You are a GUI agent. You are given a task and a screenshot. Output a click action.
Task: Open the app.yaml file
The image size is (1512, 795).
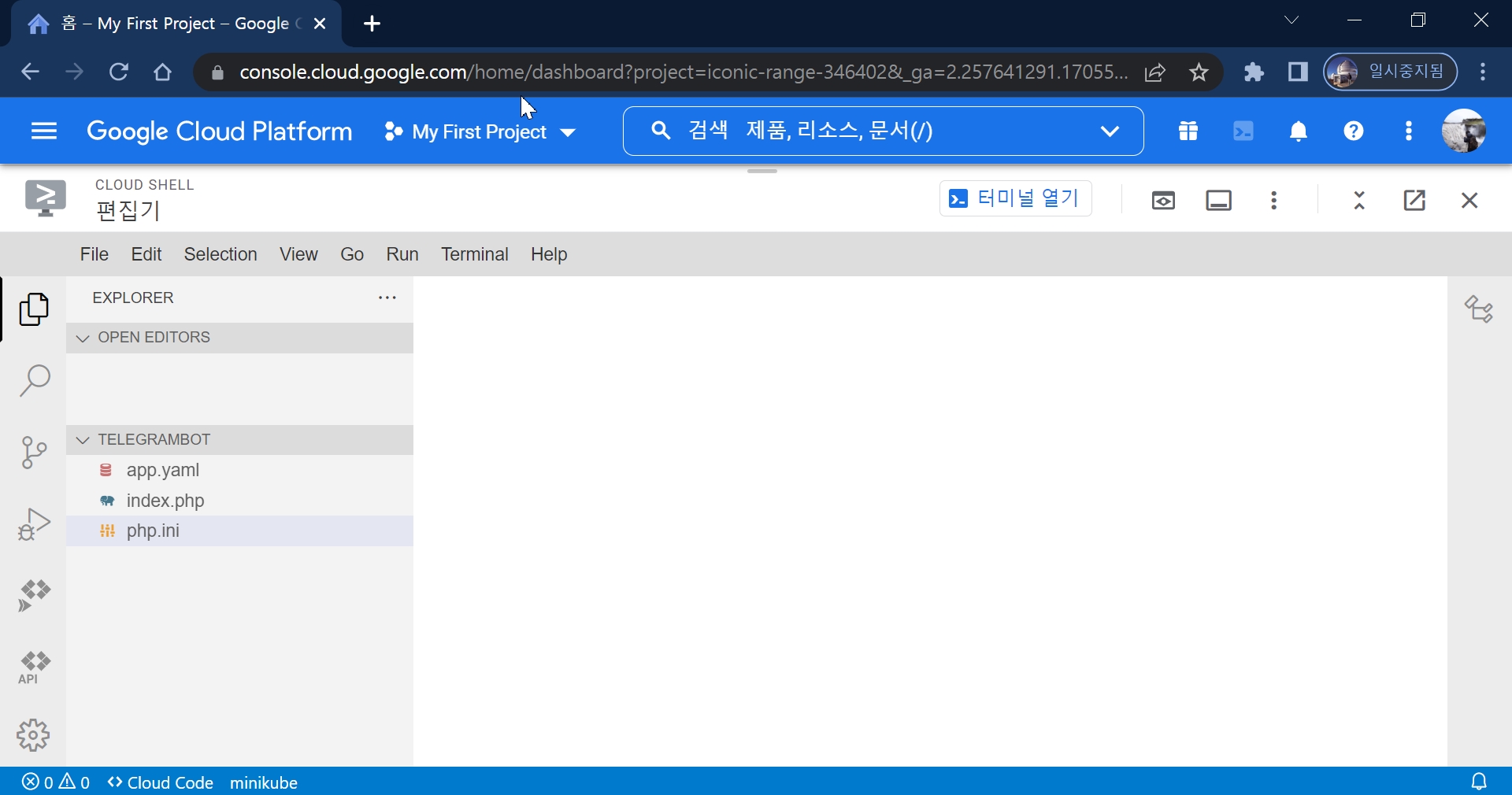239,471
